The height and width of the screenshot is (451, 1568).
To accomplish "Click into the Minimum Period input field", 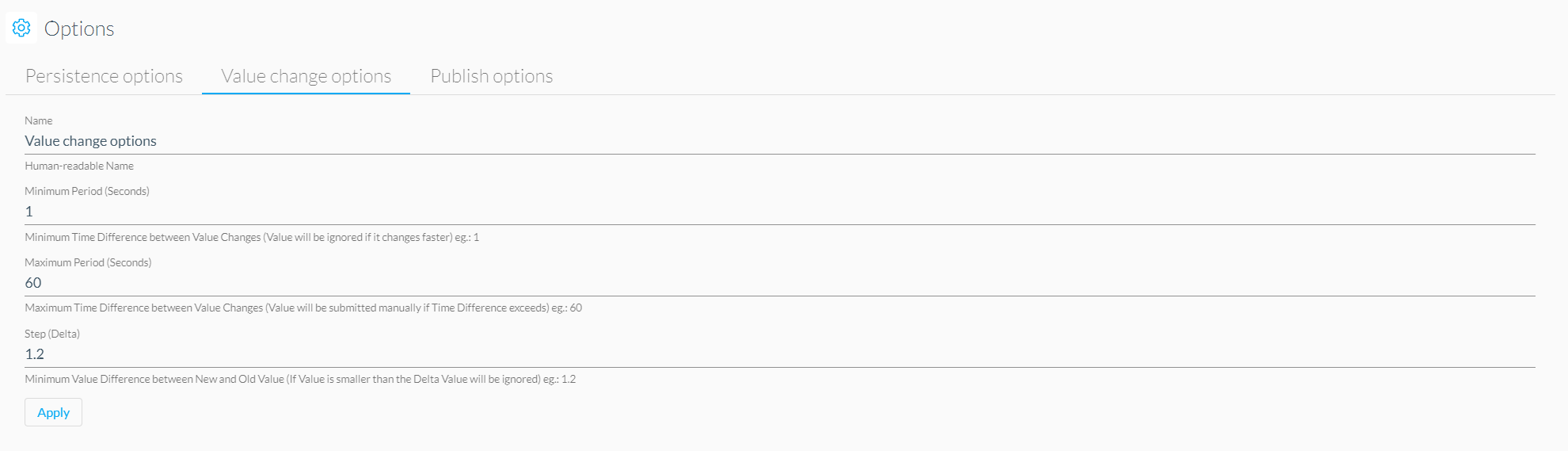I will click(780, 212).
